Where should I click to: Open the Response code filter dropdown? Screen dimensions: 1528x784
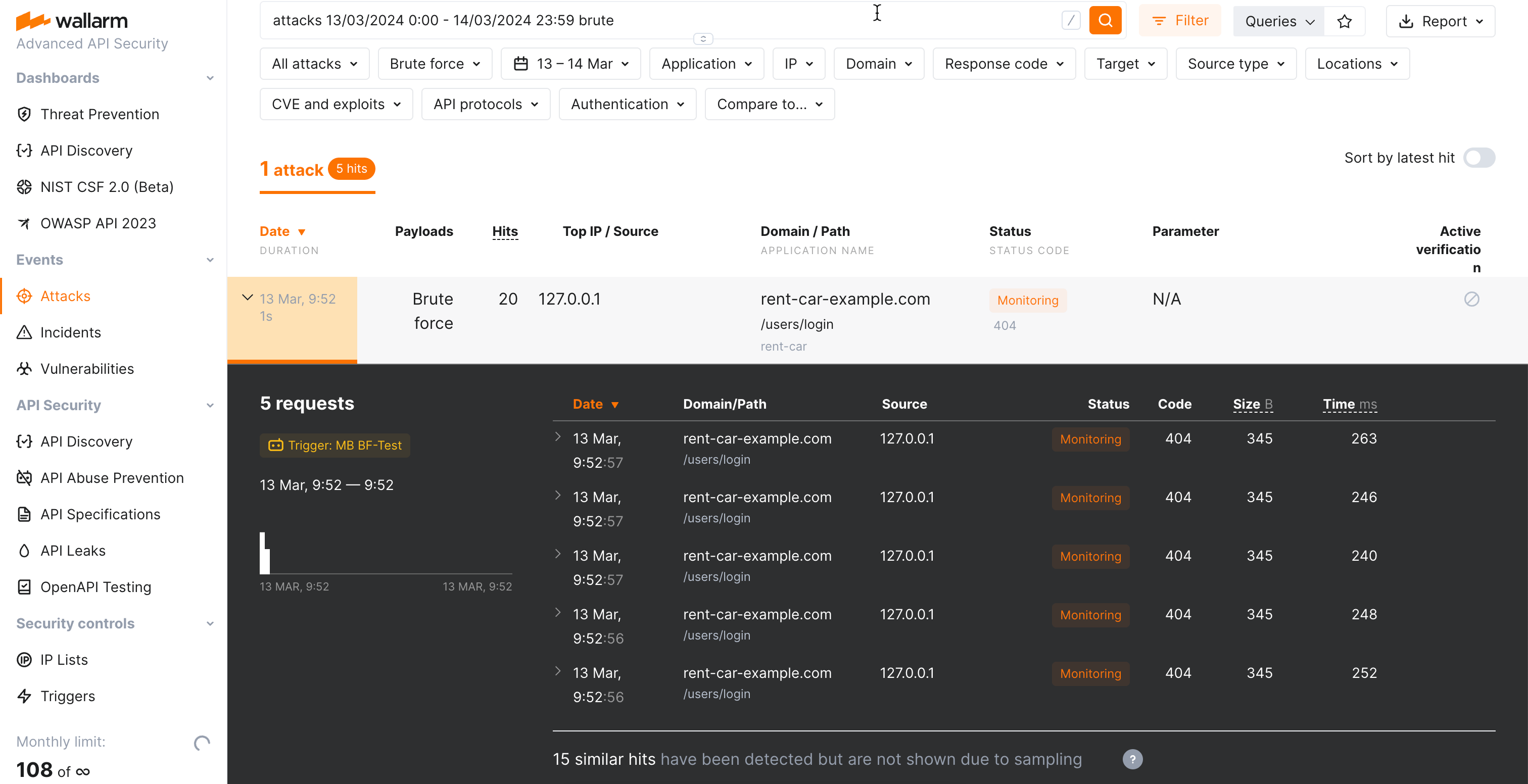point(1004,64)
